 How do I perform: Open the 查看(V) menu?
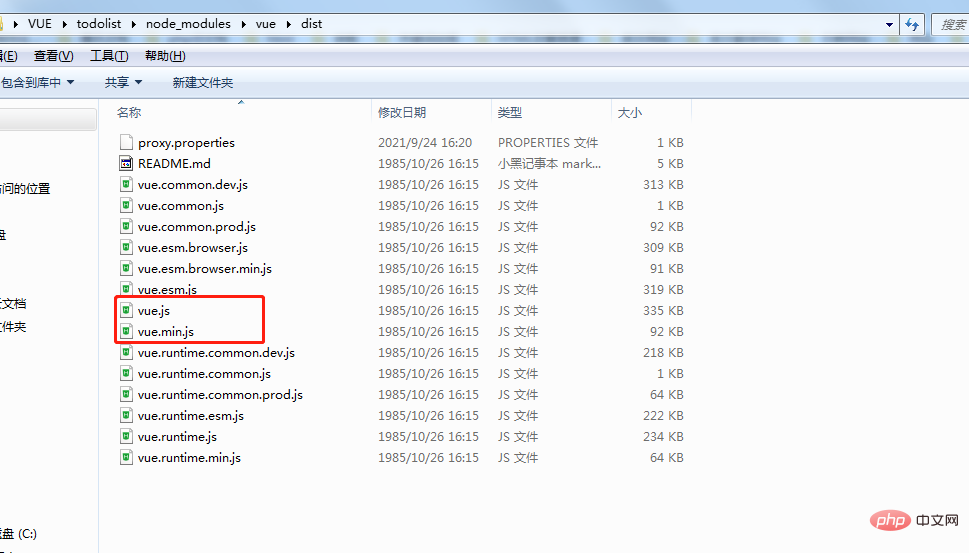54,56
